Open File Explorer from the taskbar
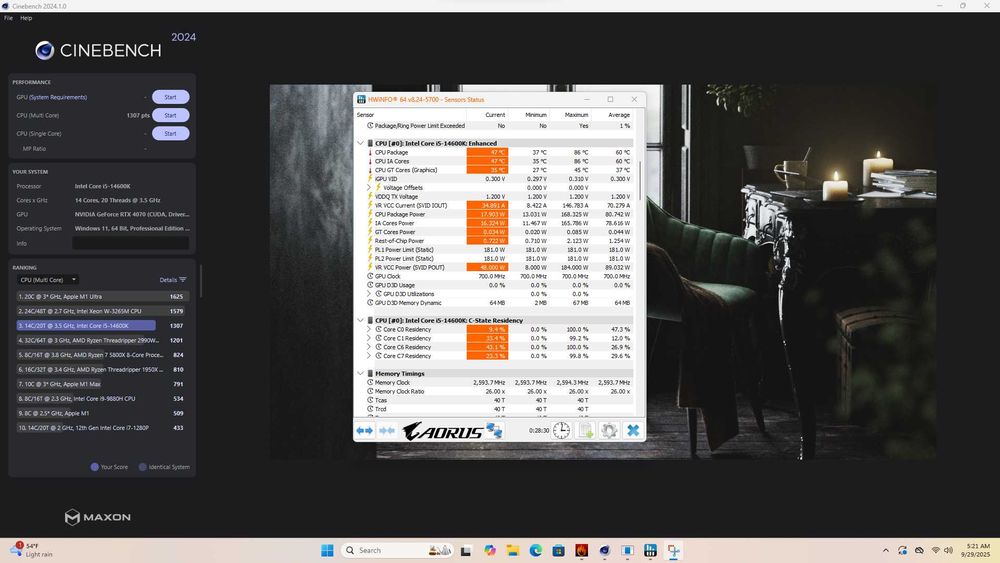Viewport: 1000px width, 563px height. pyautogui.click(x=513, y=550)
